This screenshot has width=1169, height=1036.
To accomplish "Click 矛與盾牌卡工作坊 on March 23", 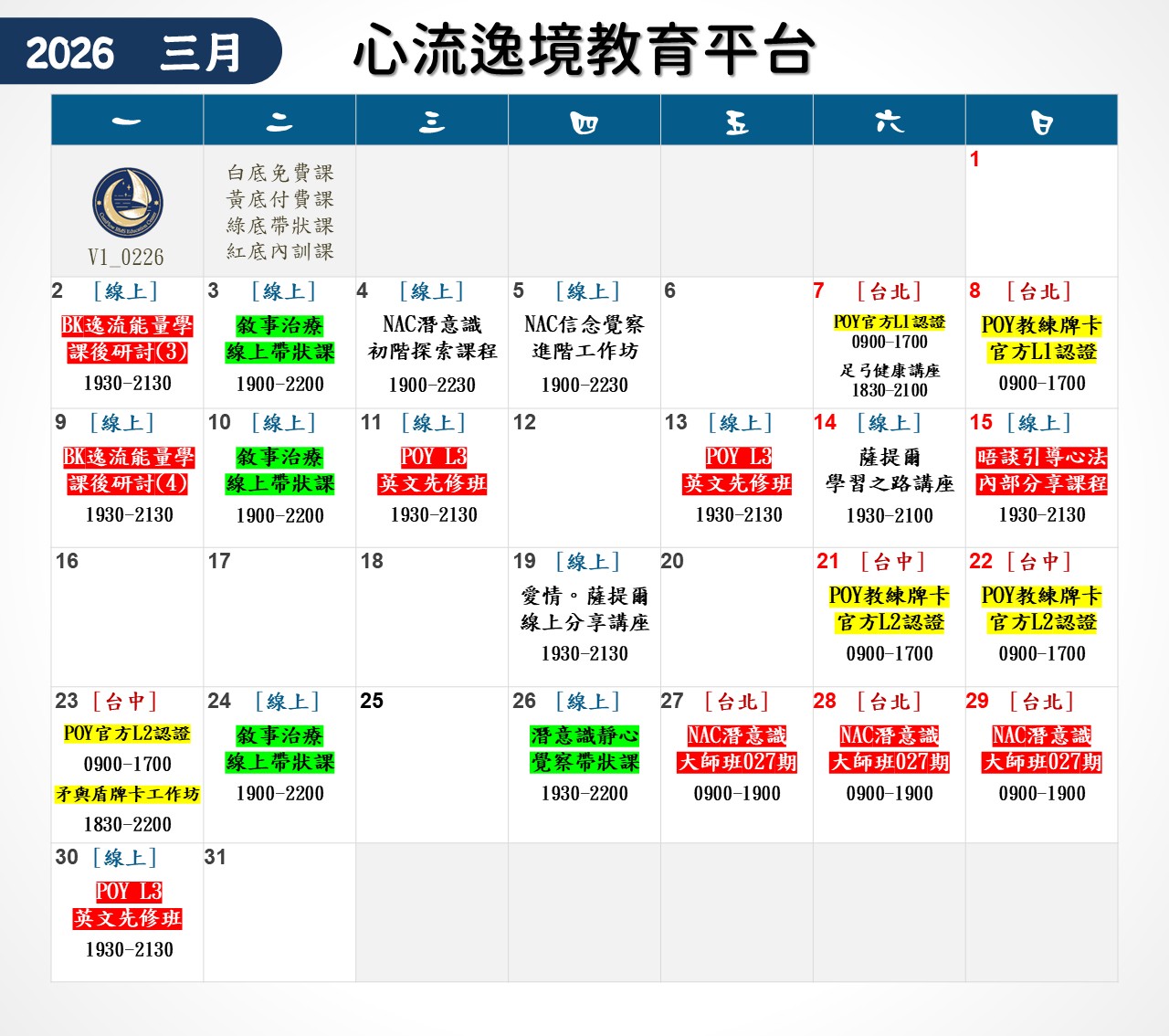I will (127, 795).
